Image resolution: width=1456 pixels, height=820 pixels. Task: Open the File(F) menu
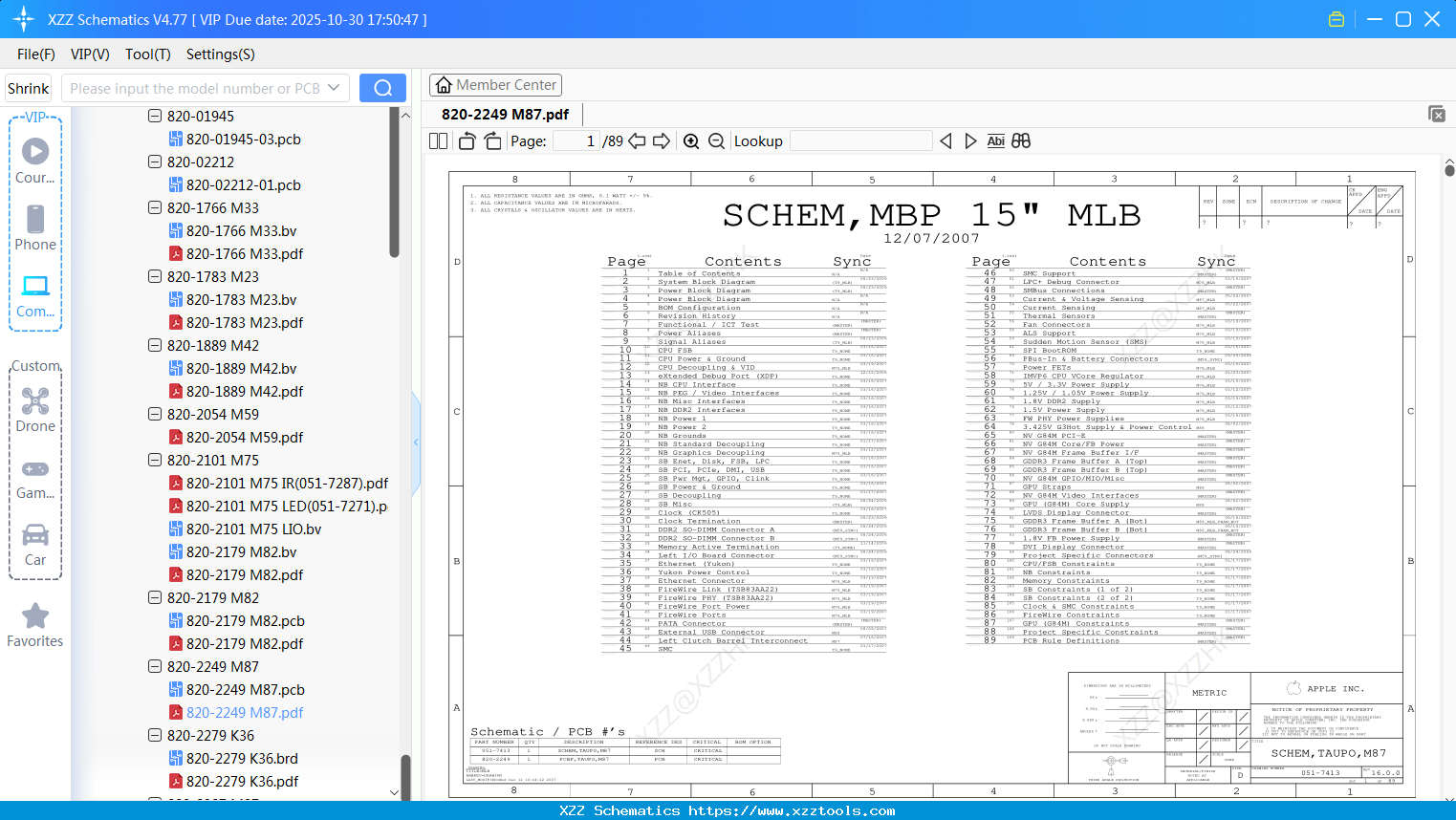click(x=36, y=54)
